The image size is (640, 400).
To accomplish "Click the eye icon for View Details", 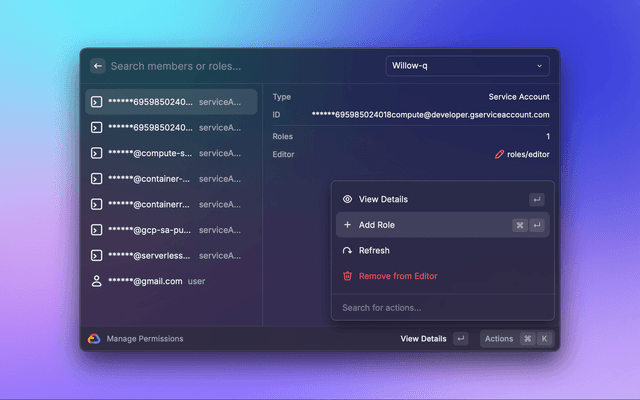I will pos(347,200).
